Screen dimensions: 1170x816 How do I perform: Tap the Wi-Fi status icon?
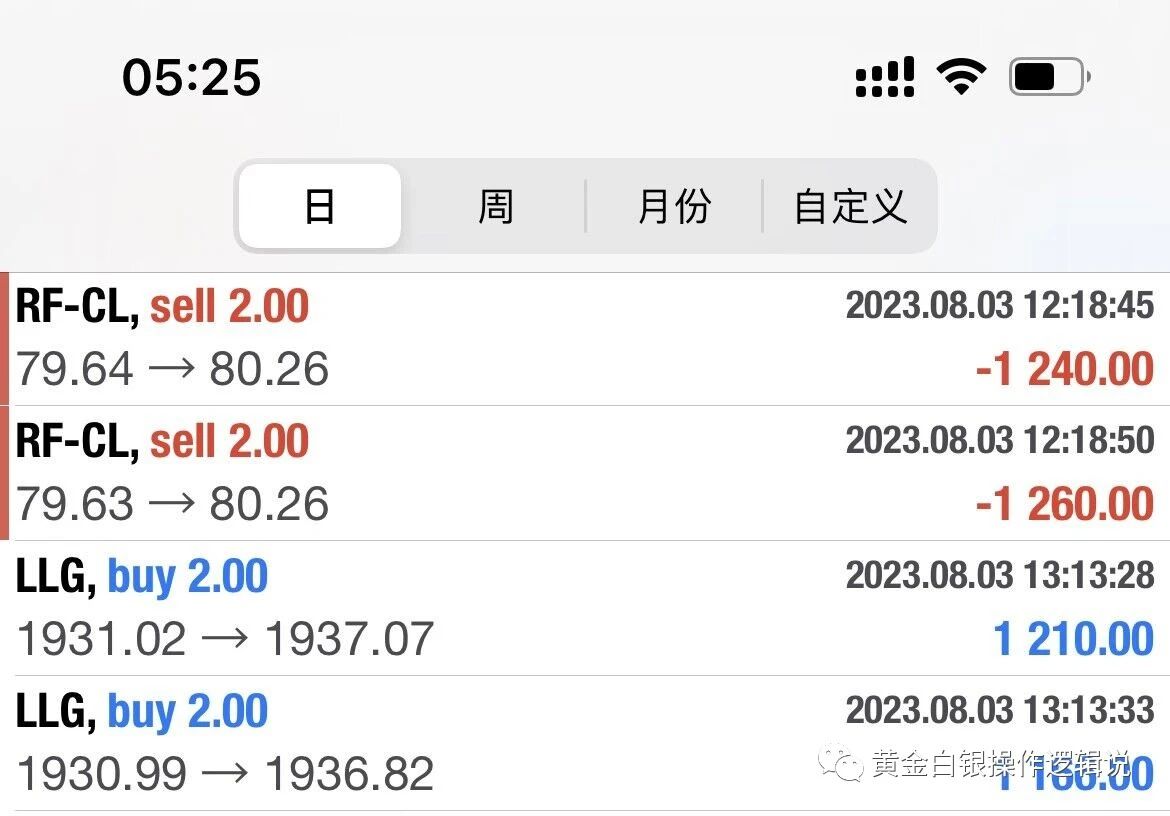960,76
